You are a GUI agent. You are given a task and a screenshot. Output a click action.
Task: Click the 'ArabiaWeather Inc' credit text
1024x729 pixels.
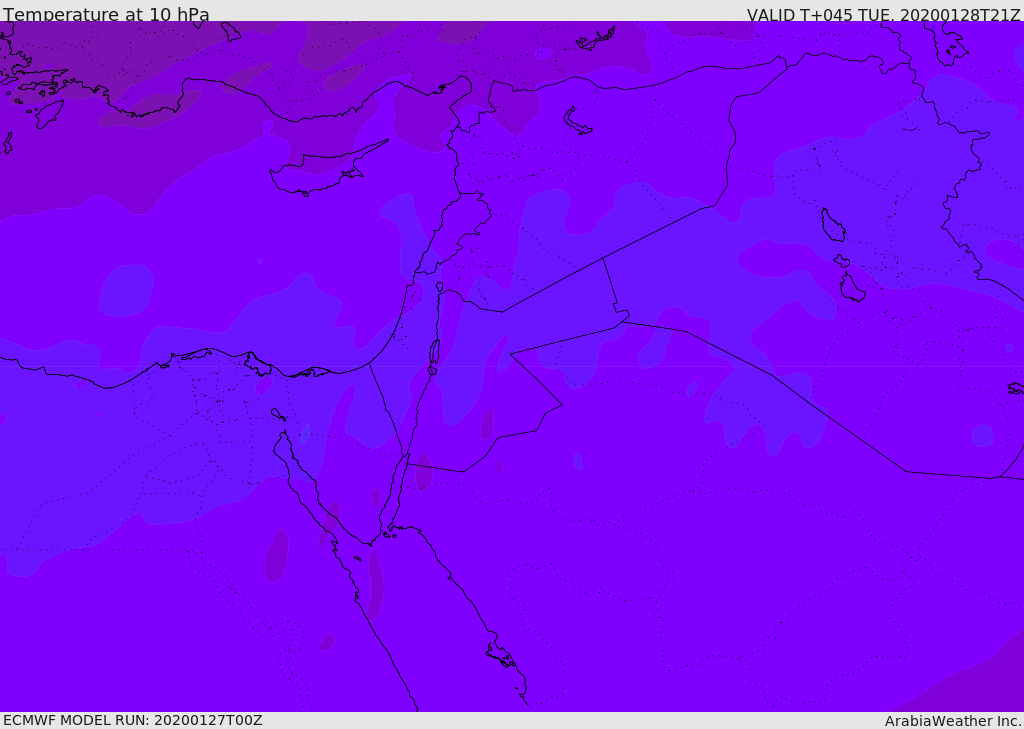click(952, 721)
